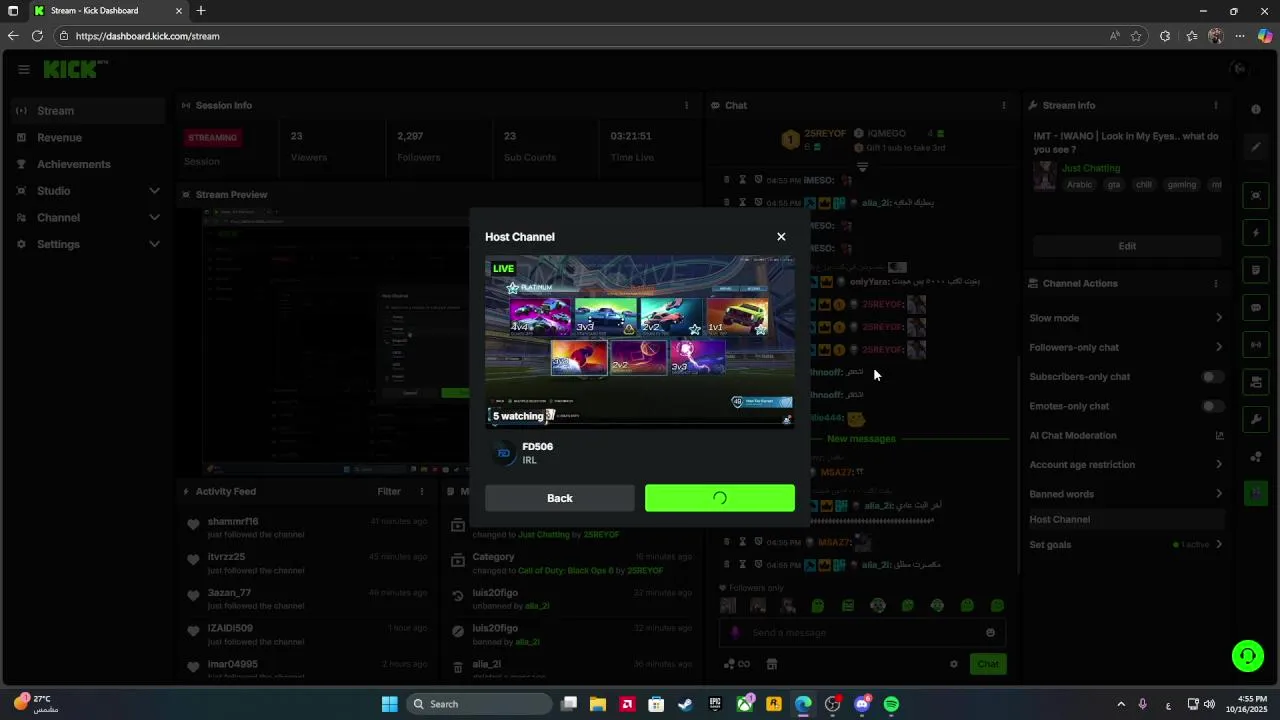The image size is (1280, 720).
Task: Click shammrf16 in Activity Feed
Action: (x=233, y=521)
